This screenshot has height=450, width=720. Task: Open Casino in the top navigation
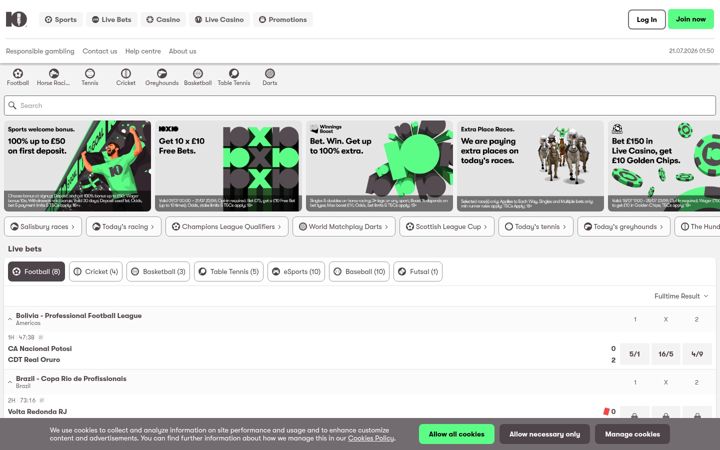pyautogui.click(x=163, y=19)
